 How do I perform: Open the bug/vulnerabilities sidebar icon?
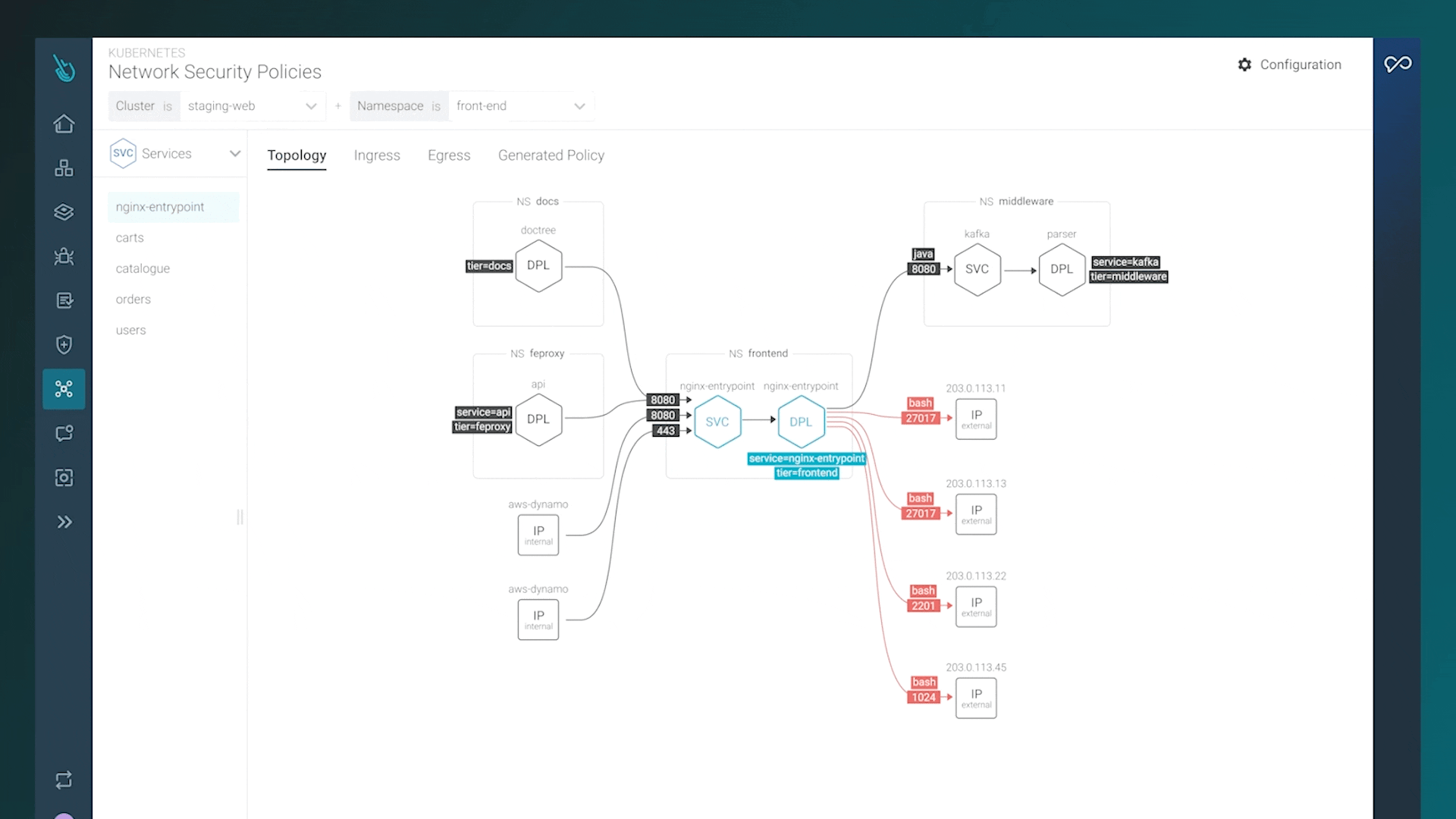click(x=64, y=256)
